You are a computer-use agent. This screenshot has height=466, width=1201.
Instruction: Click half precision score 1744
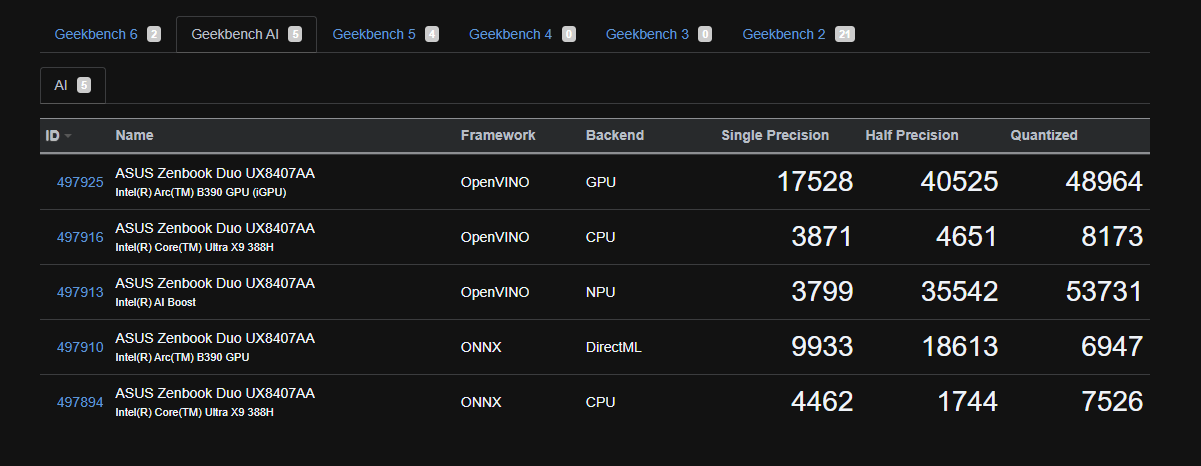click(x=967, y=401)
